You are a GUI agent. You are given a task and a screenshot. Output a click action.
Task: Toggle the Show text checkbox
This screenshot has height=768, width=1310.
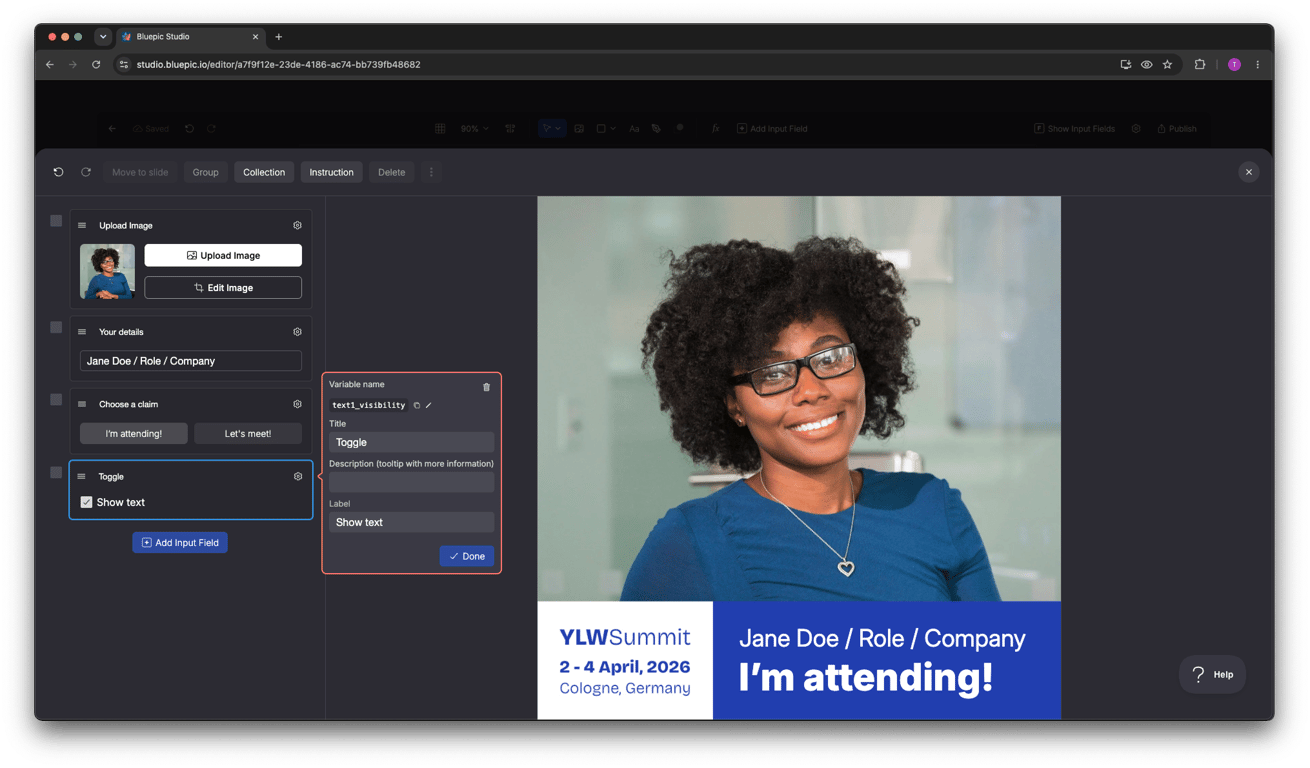click(86, 502)
